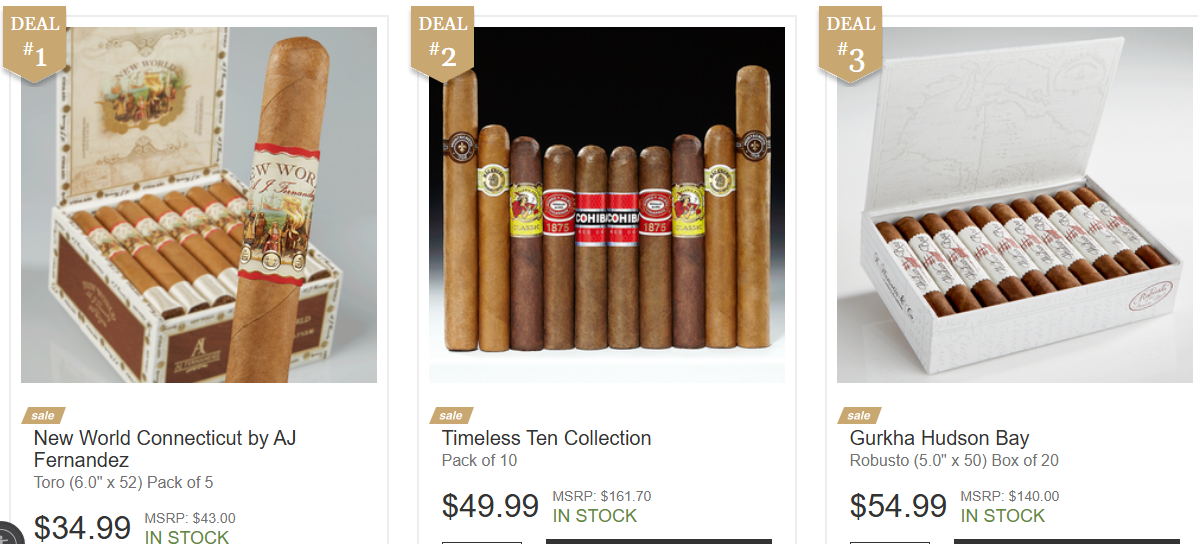Click IN STOCK under the Gurkha Hudson Bay MSRP
This screenshot has height=544, width=1198.
1002,516
